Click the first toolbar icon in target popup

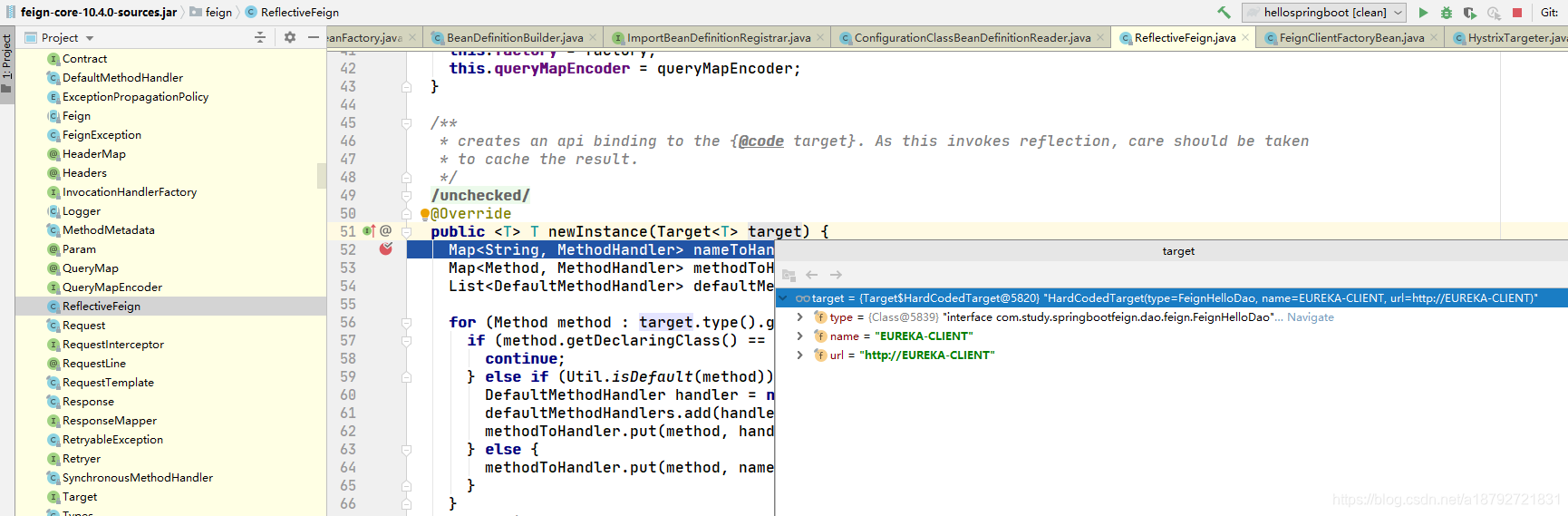coord(789,275)
